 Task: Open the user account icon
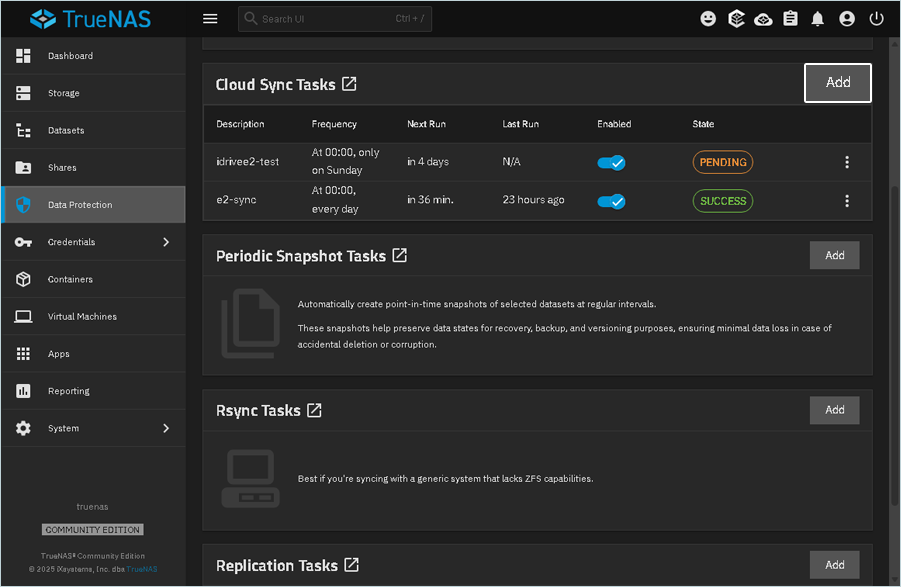[x=847, y=19]
